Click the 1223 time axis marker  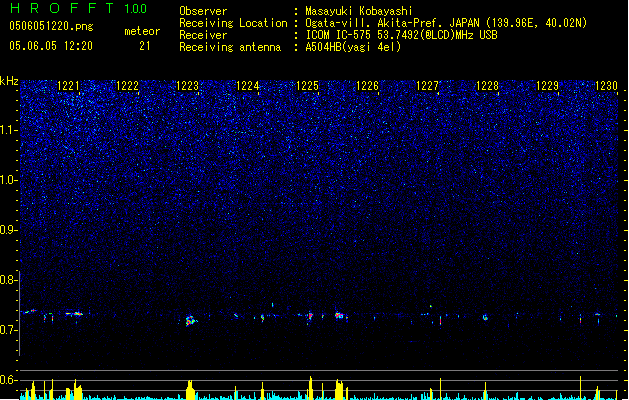pyautogui.click(x=187, y=86)
